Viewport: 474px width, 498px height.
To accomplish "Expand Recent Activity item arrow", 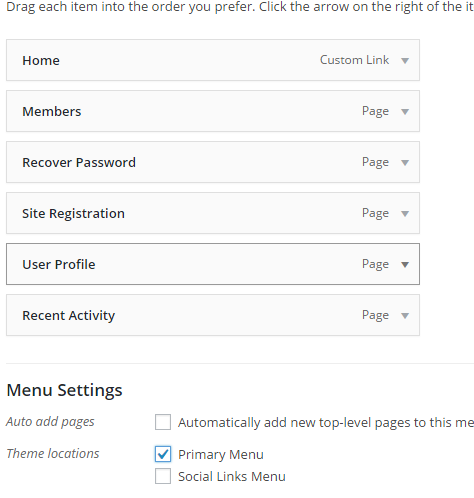I will [x=405, y=316].
